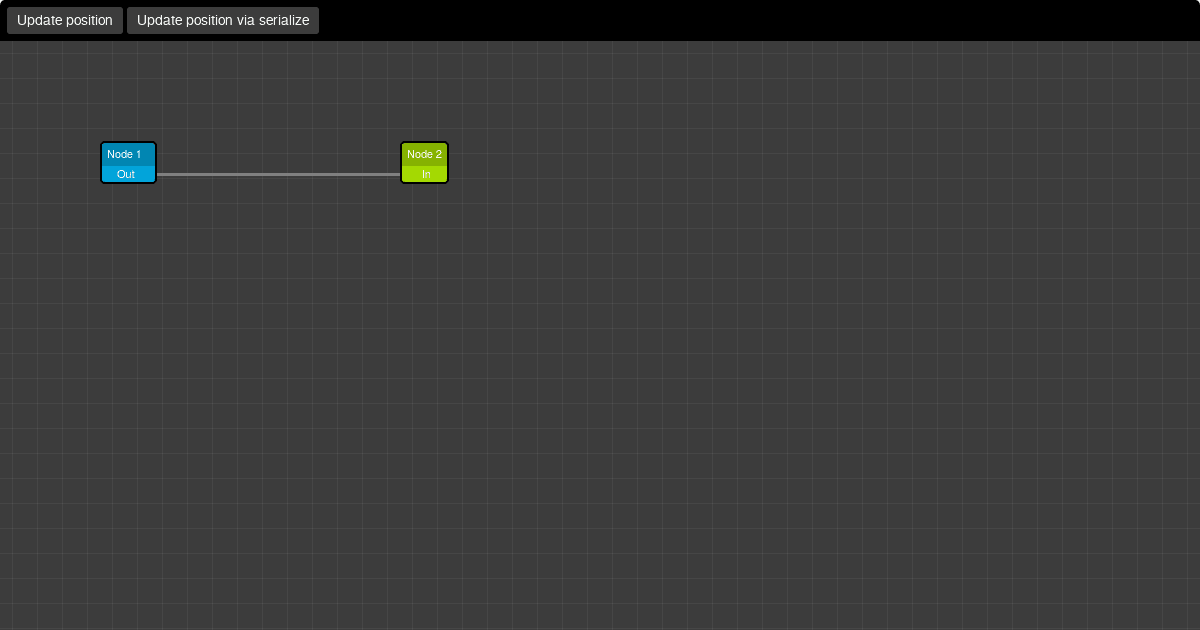Click the Update position via serialize button
This screenshot has width=1200, height=630.
point(222,20)
